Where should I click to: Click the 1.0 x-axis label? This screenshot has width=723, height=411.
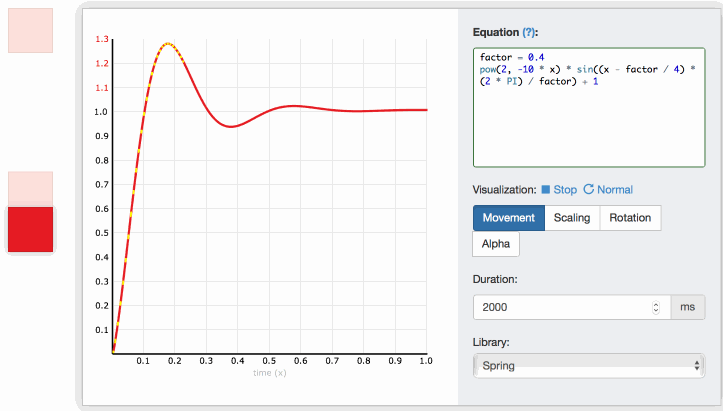tap(426, 361)
